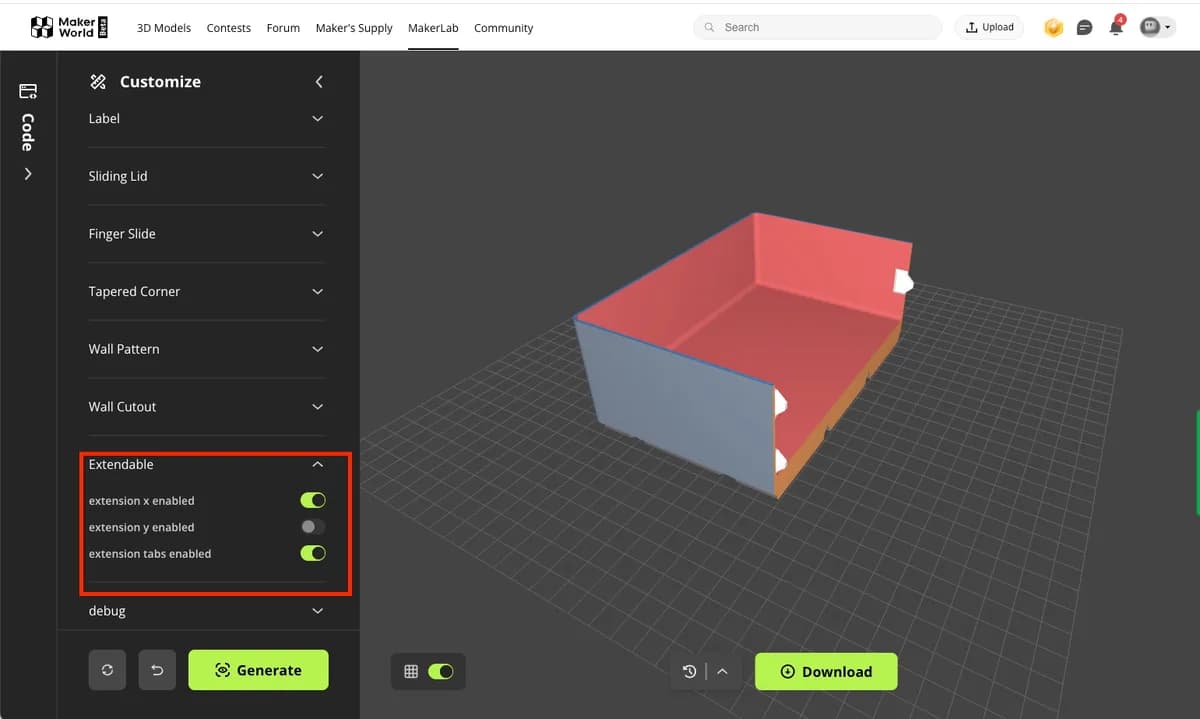Click the undo arrow icon button
This screenshot has width=1200, height=719.
pos(157,670)
